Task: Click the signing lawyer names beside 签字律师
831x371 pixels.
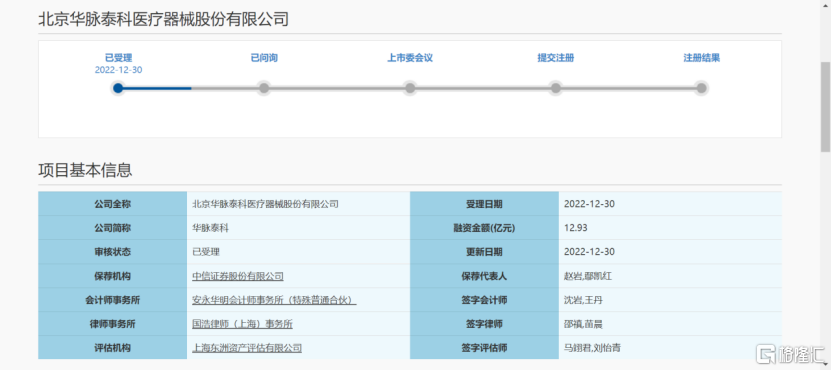Action: click(x=583, y=324)
